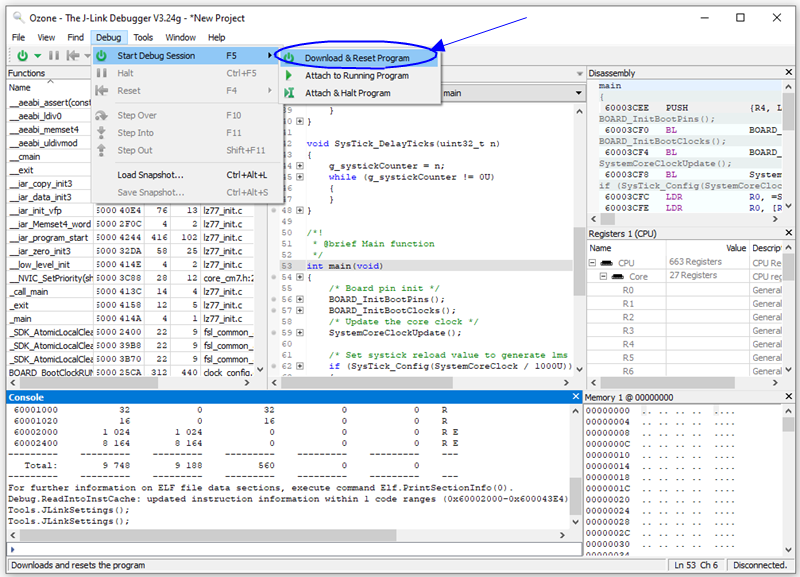Choose Attach to Running Program
The height and width of the screenshot is (577, 800).
pyautogui.click(x=356, y=76)
